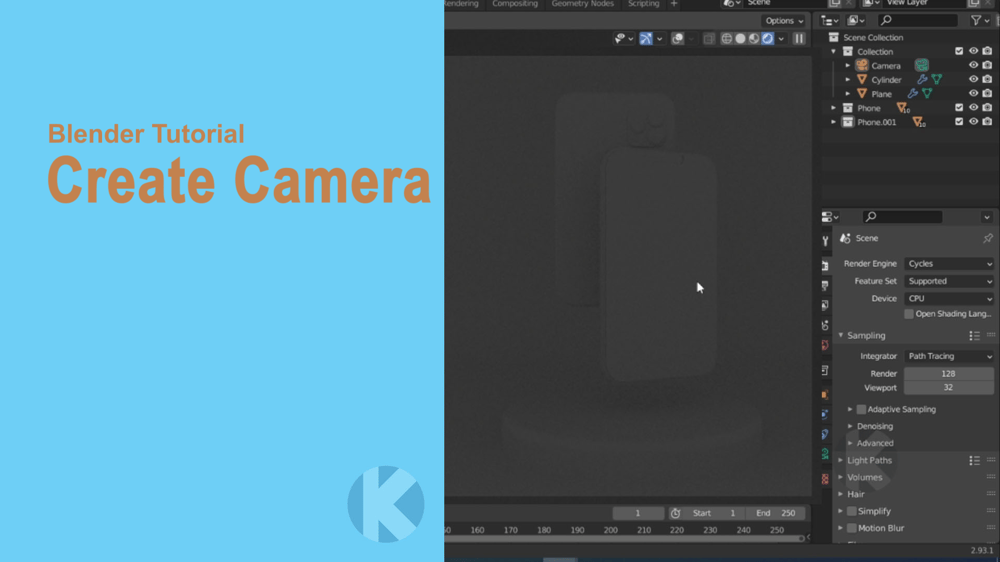Viewport: 1000px width, 562px height.
Task: Exclude Collection via its checkbox
Action: pos(959,51)
